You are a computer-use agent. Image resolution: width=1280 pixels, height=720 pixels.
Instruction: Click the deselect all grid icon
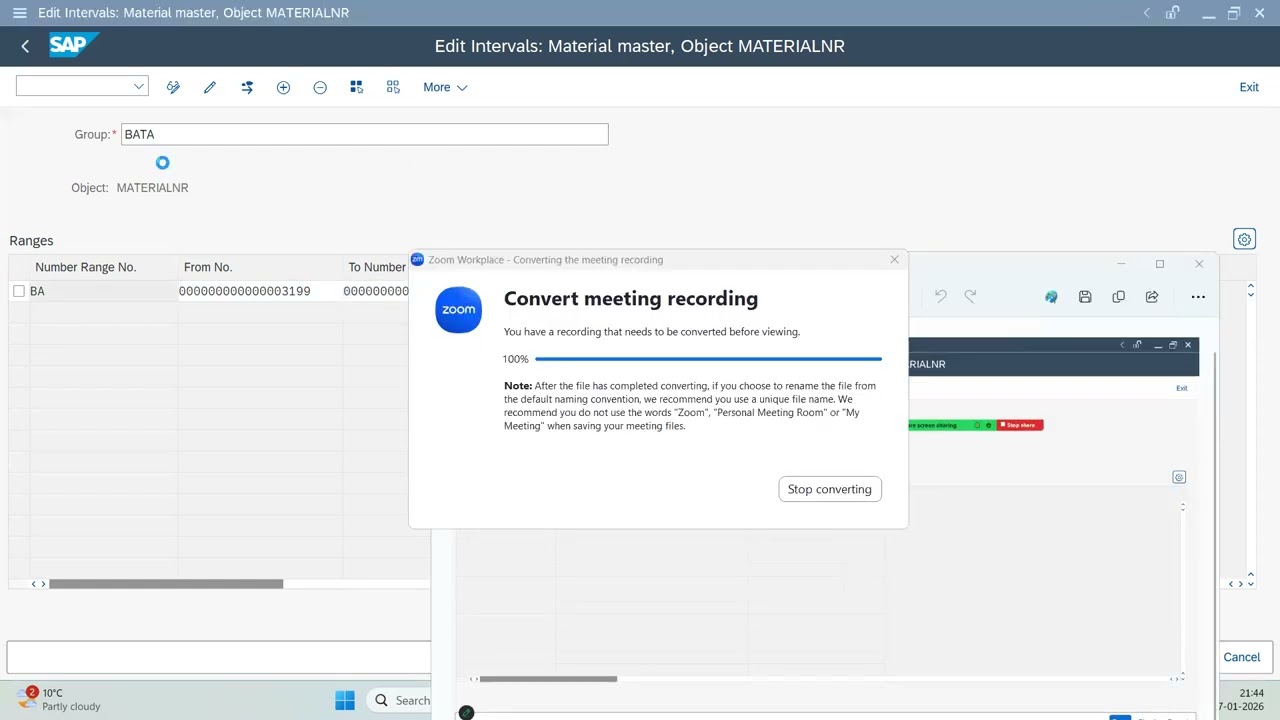(x=393, y=87)
